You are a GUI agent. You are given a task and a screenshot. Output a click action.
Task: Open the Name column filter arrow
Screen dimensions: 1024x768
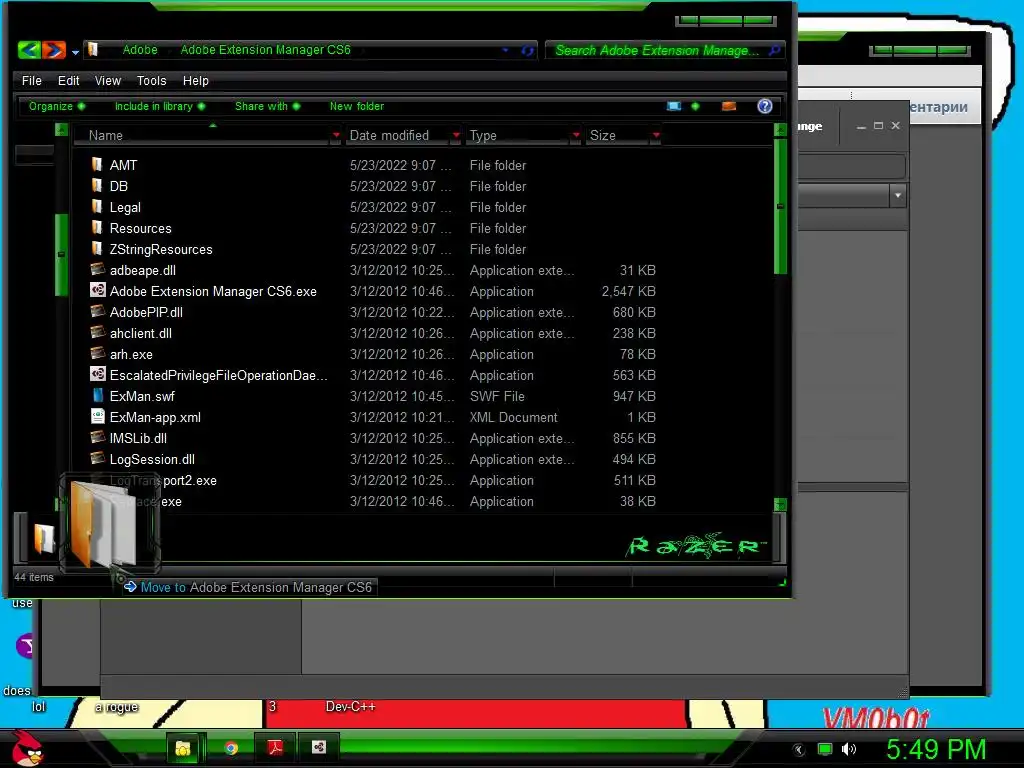tap(336, 135)
